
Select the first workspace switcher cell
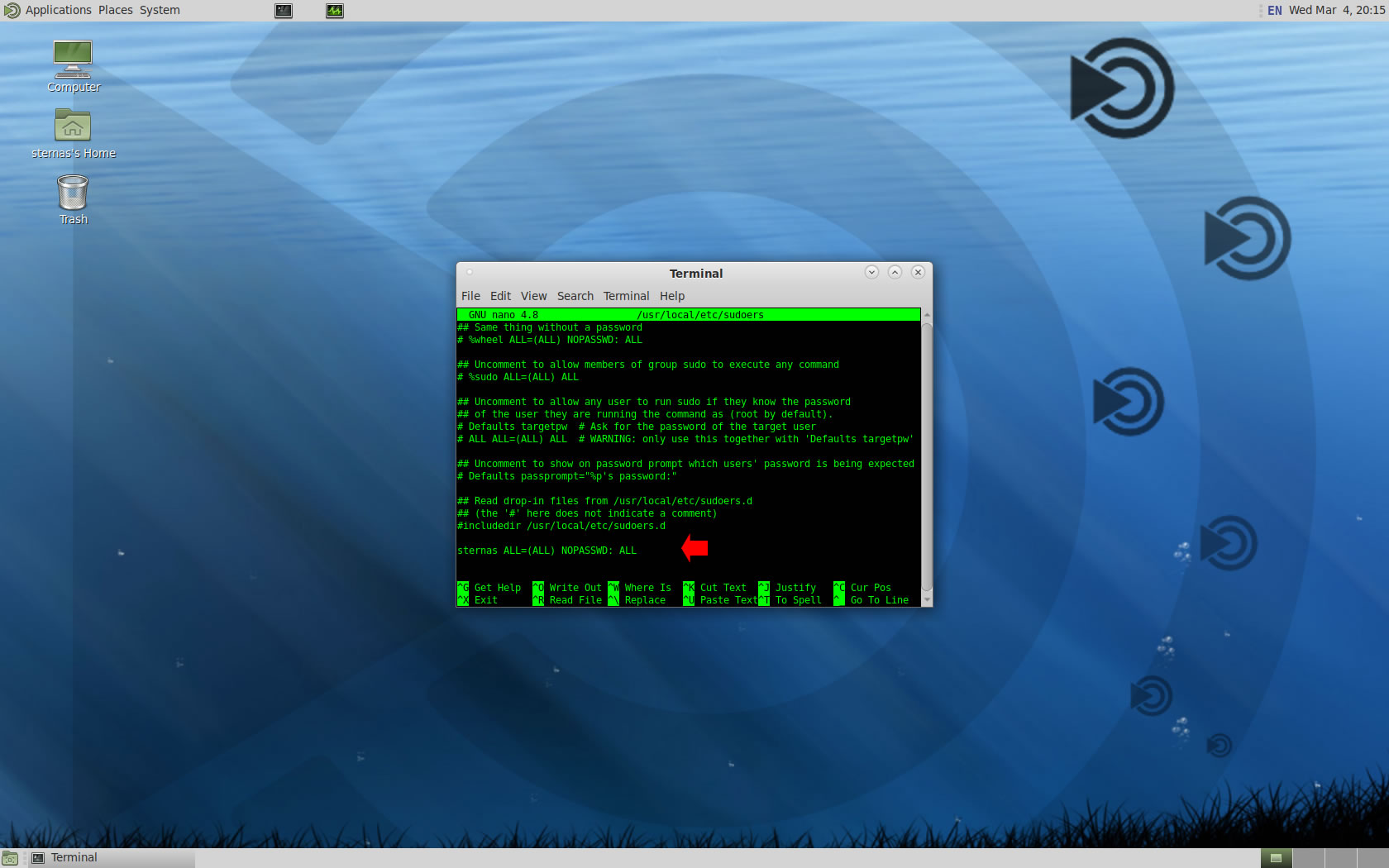point(1276,858)
